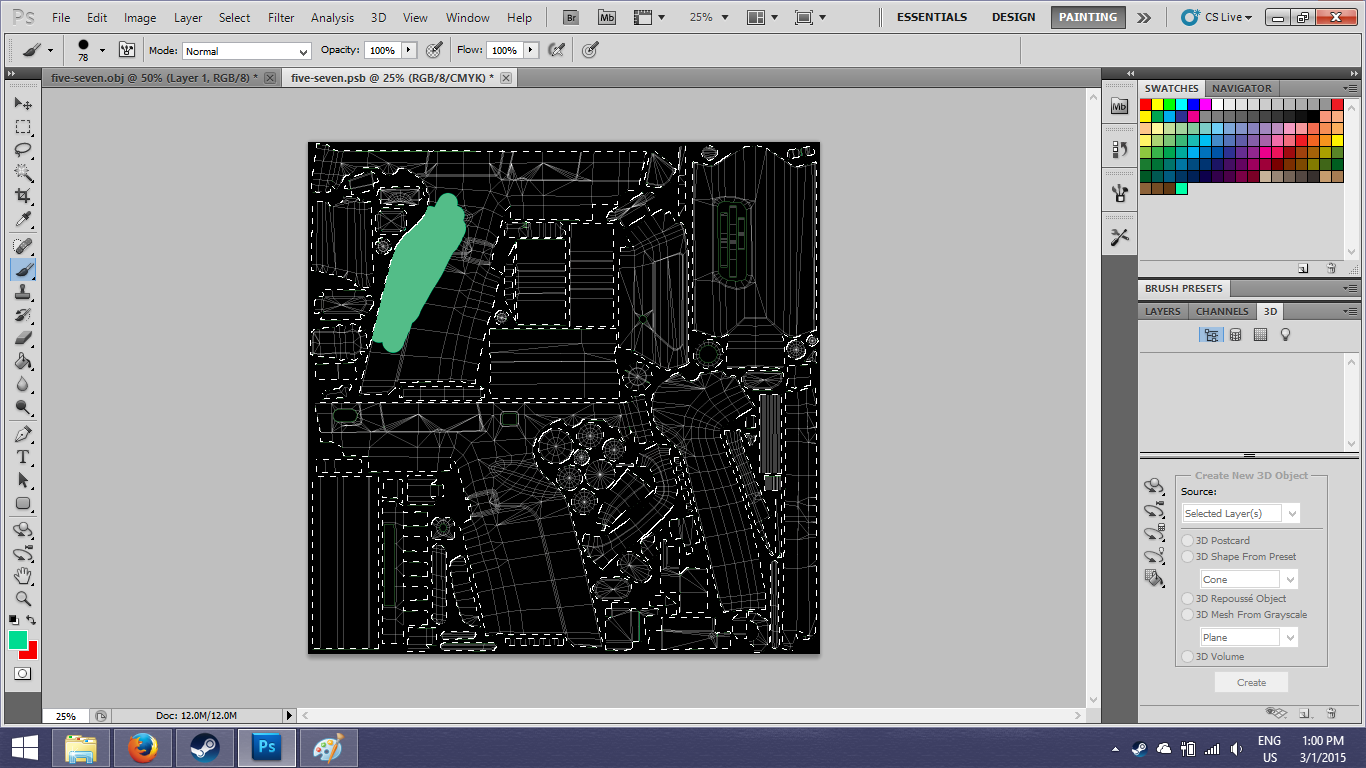Open the brush Mode dropdown
Screen dimensions: 1366x768
pyautogui.click(x=246, y=51)
